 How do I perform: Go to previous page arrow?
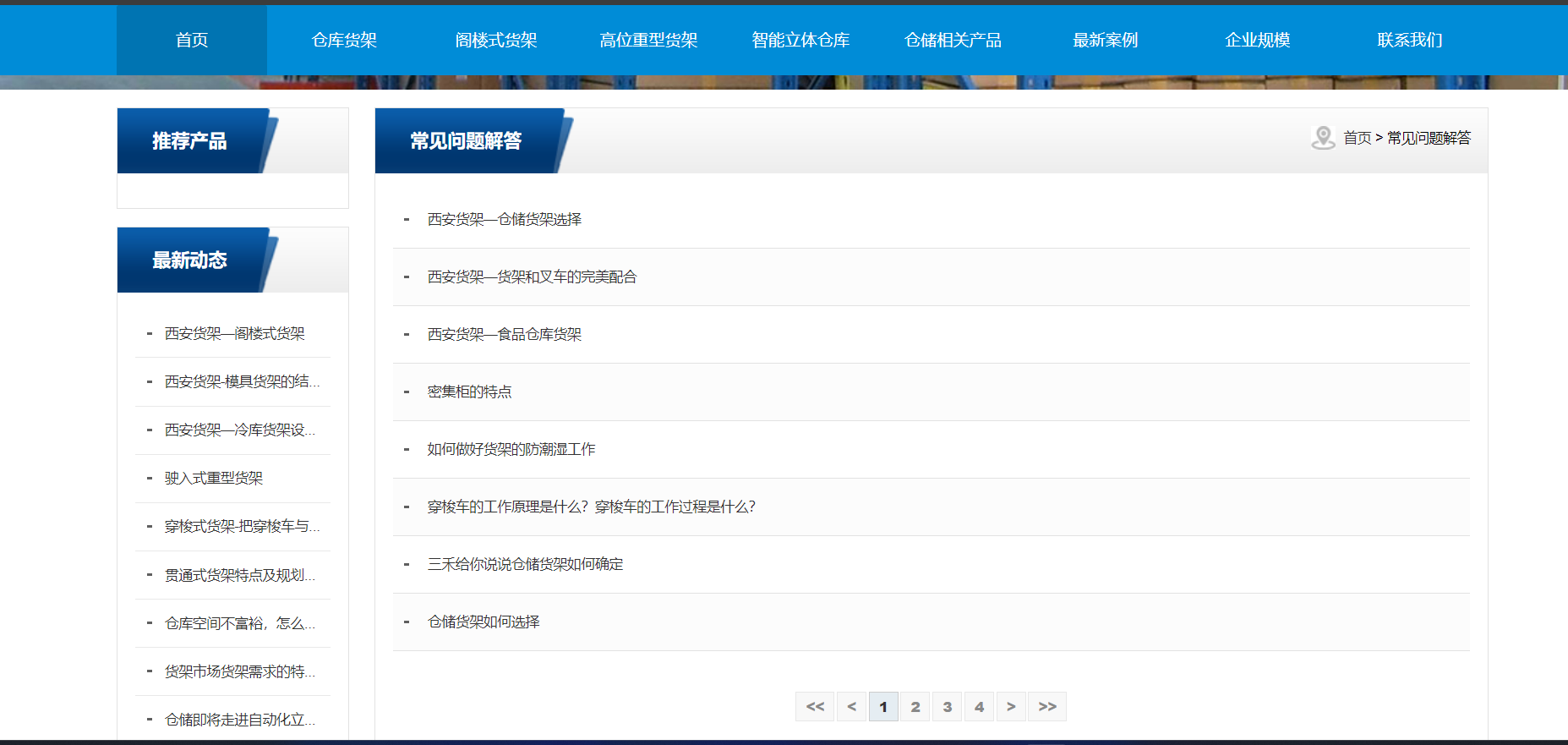pyautogui.click(x=851, y=707)
